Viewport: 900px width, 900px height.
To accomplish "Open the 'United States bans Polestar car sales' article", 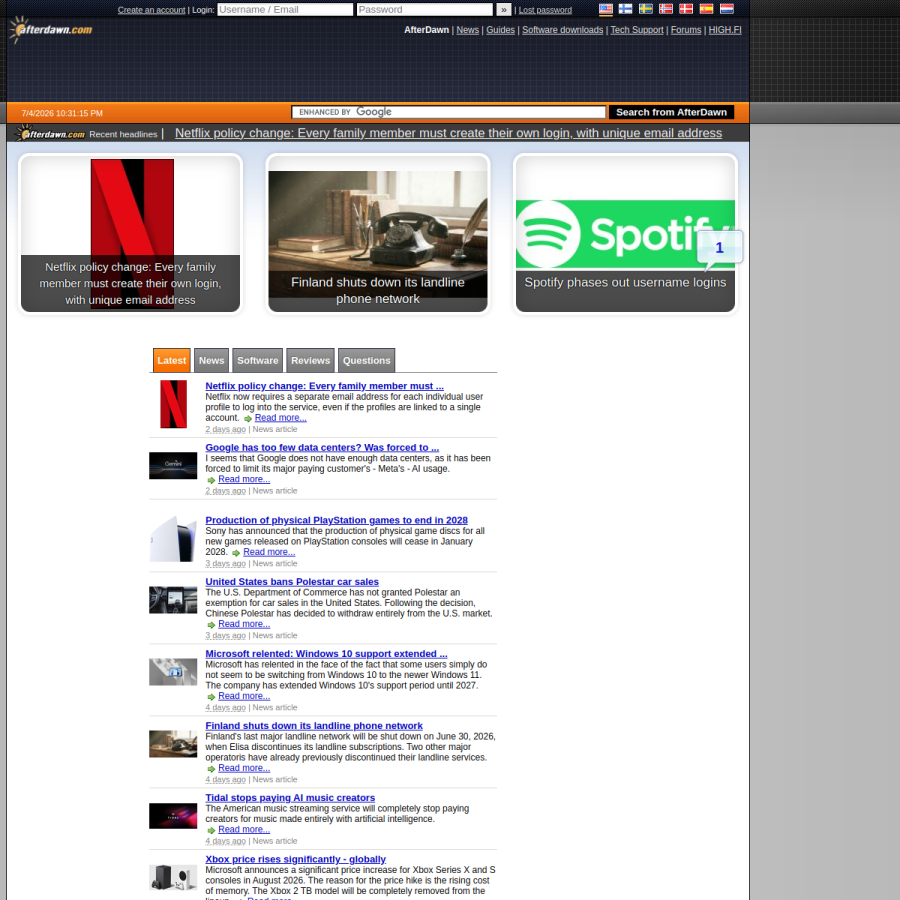I will (292, 582).
